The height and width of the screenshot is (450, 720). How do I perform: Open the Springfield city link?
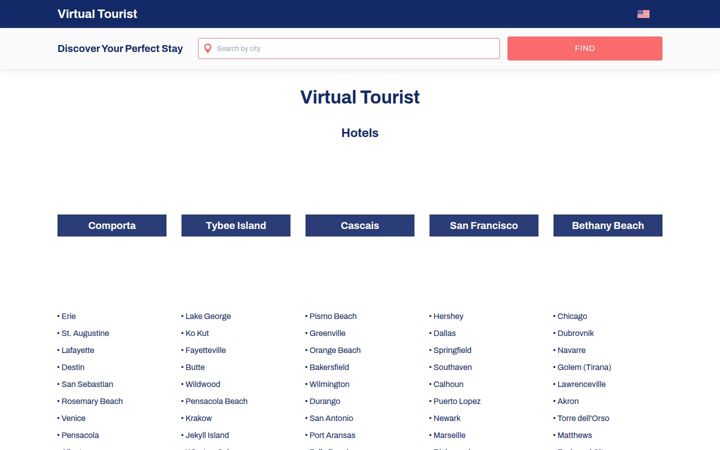point(452,350)
